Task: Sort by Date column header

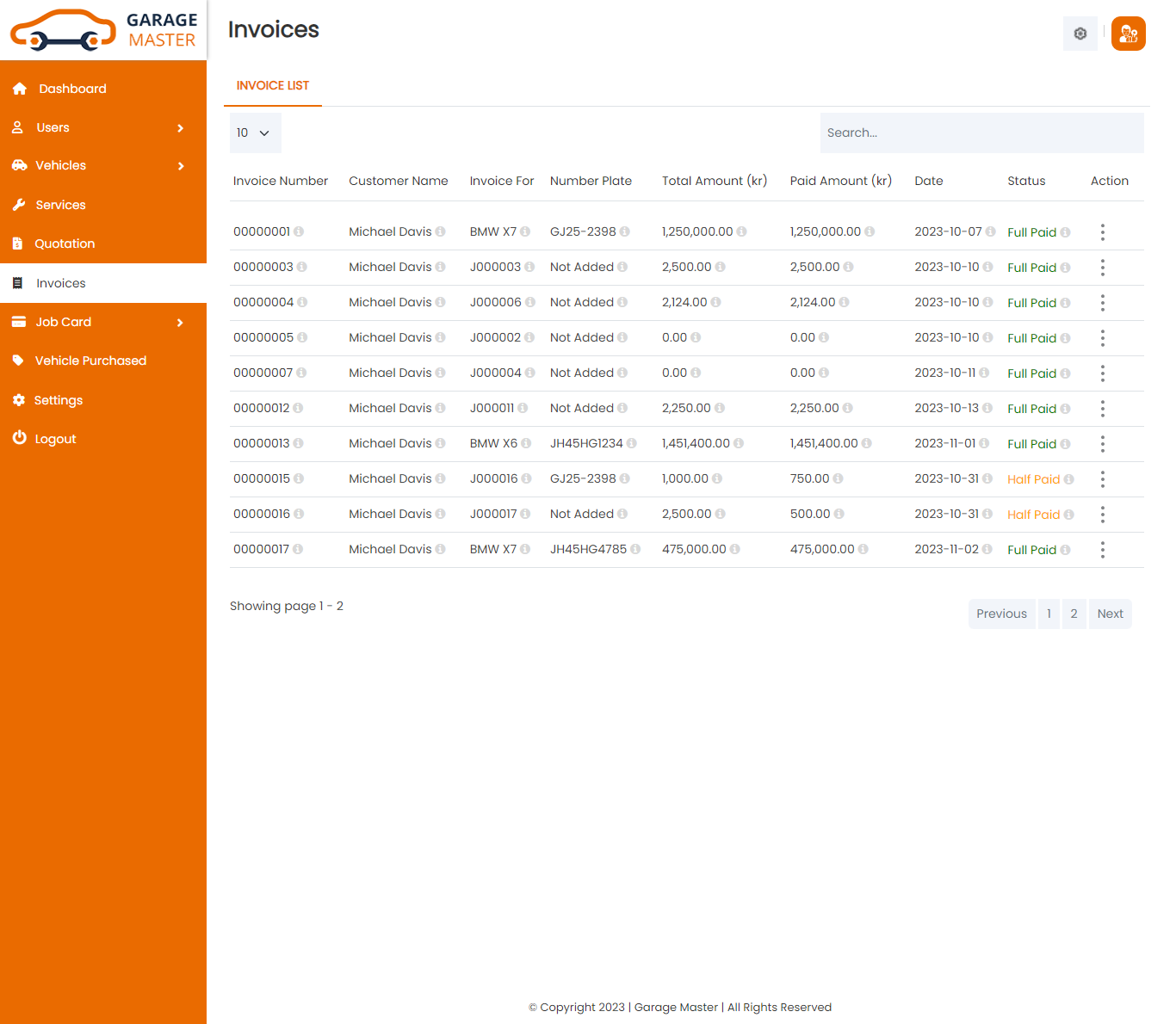Action: pyautogui.click(x=929, y=181)
